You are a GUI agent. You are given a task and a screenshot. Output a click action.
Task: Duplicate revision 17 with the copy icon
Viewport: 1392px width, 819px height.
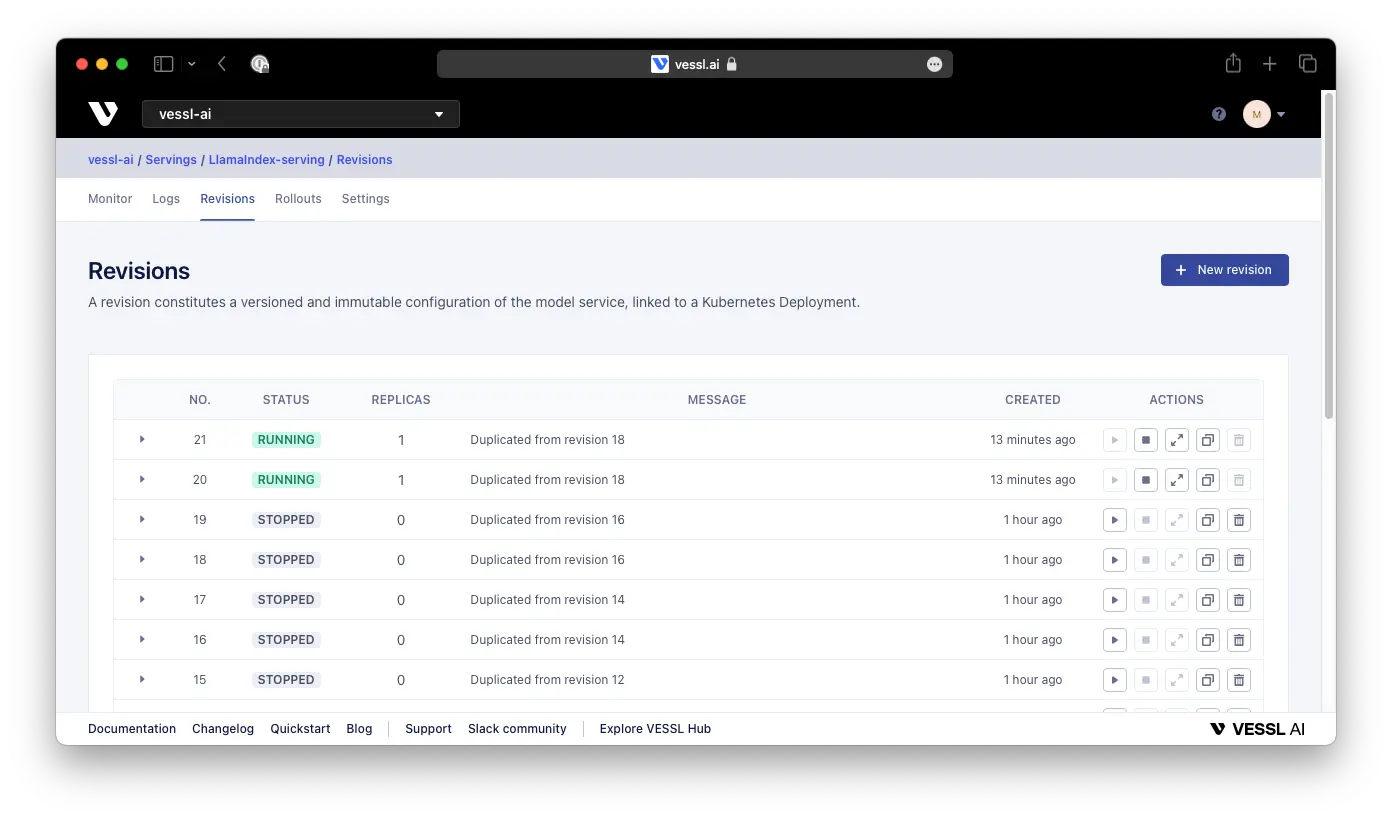point(1208,600)
